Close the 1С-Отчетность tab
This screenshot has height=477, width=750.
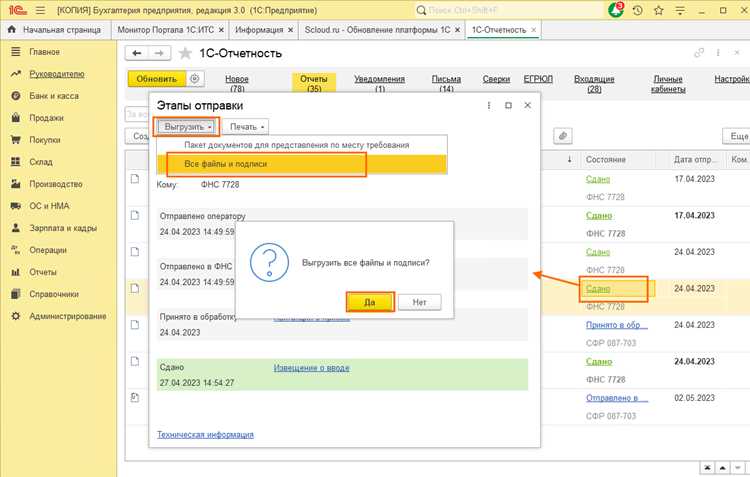point(533,30)
